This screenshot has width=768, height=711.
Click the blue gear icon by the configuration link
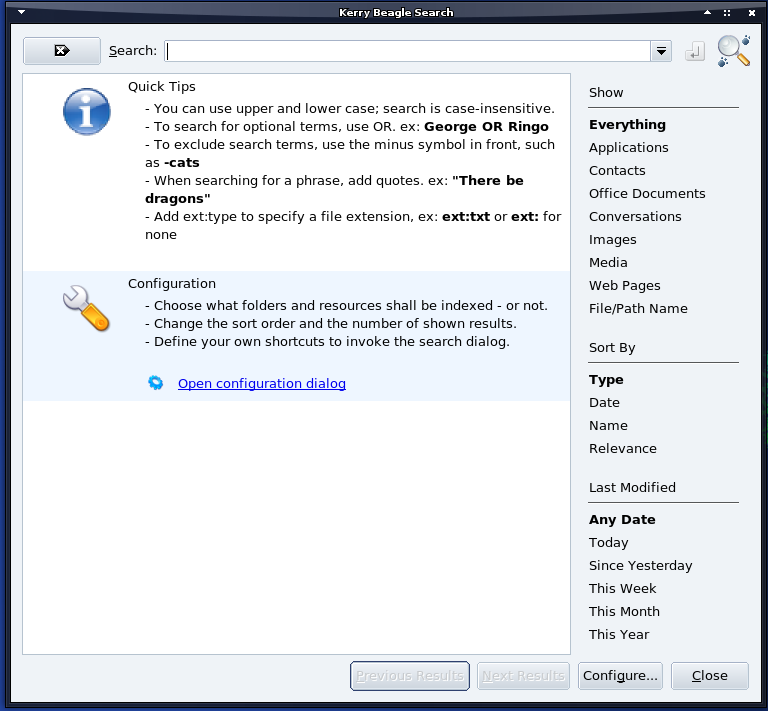(x=155, y=383)
